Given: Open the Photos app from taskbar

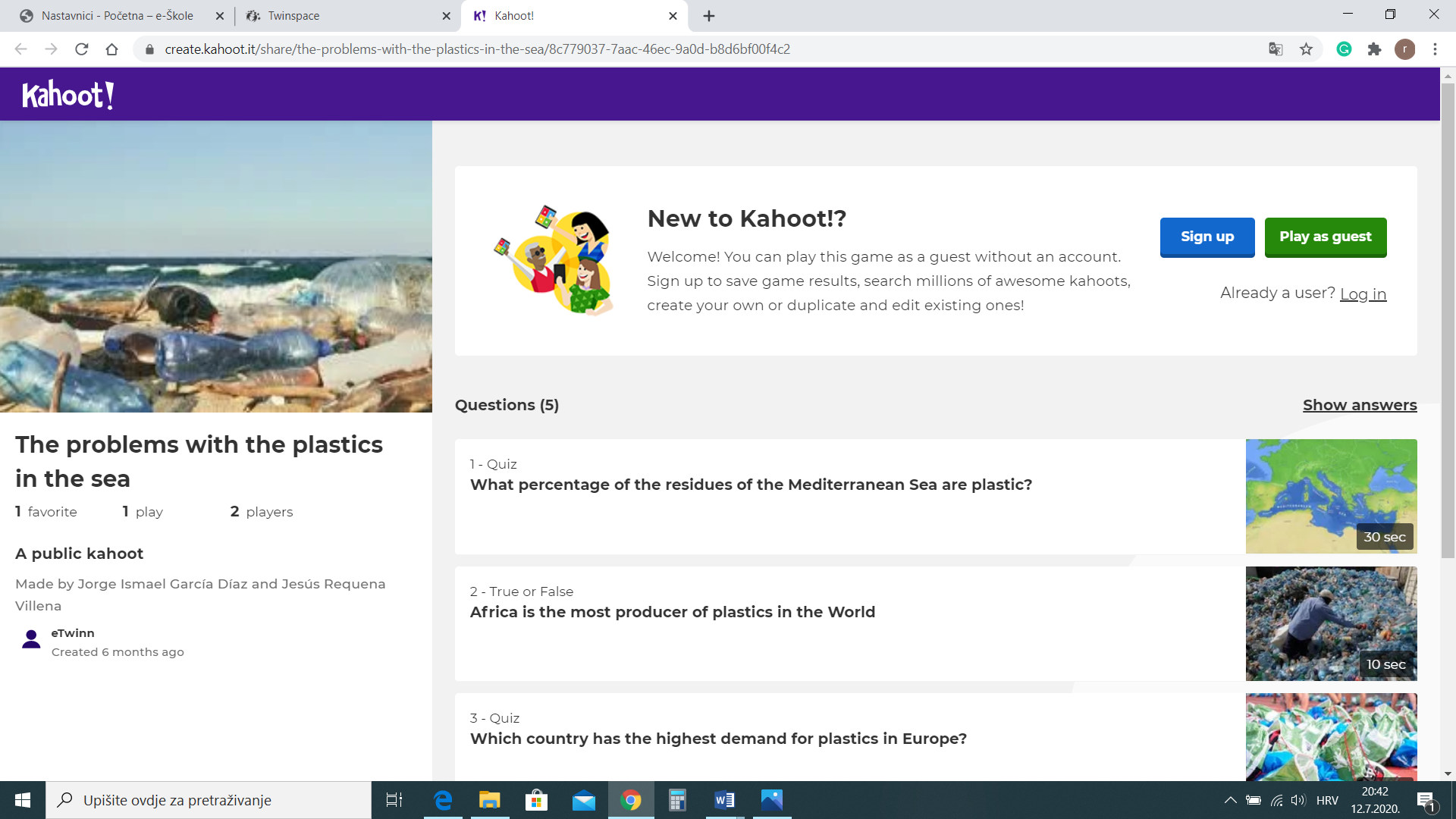Looking at the screenshot, I should (x=772, y=800).
